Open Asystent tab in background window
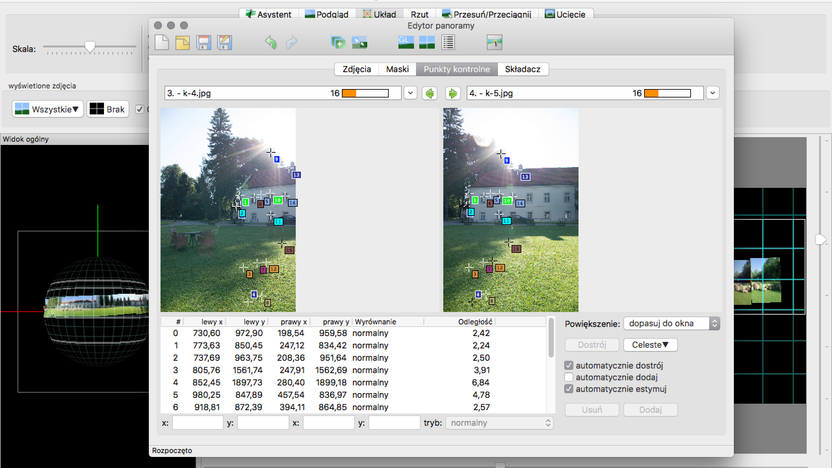Image resolution: width=832 pixels, height=468 pixels. click(x=268, y=14)
